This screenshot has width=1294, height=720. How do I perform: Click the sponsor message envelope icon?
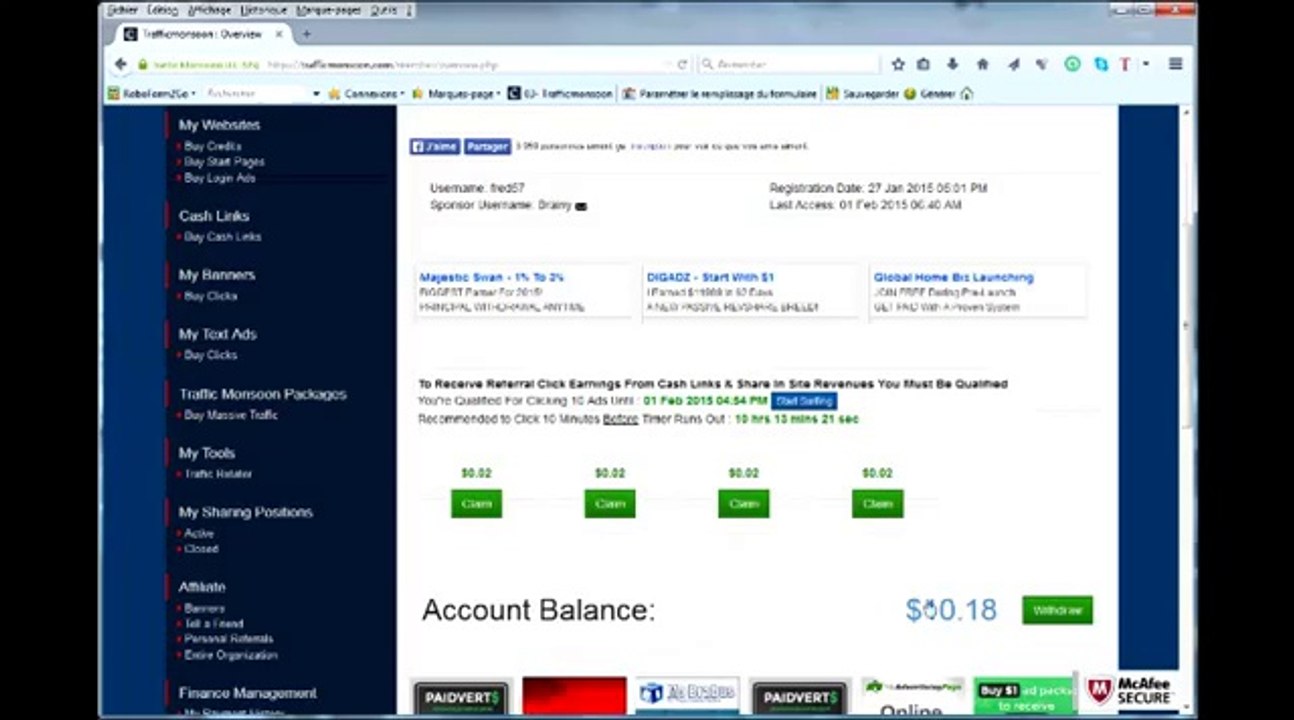pyautogui.click(x=582, y=206)
